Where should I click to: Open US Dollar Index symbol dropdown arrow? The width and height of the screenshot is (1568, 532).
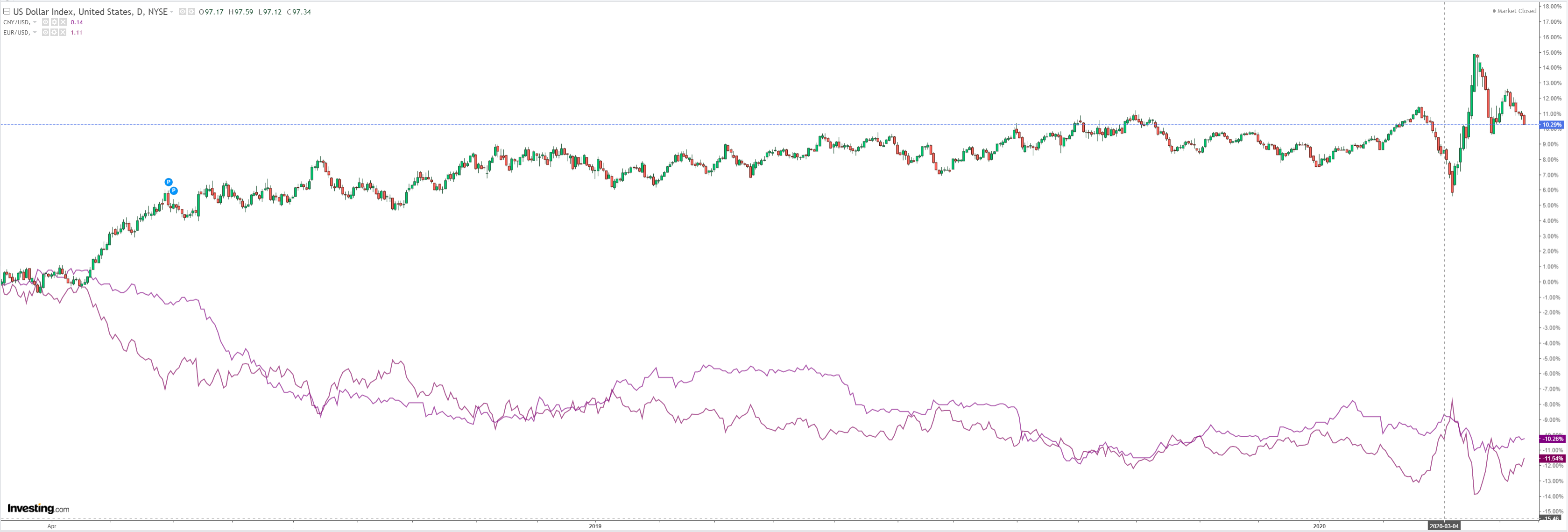(172, 12)
